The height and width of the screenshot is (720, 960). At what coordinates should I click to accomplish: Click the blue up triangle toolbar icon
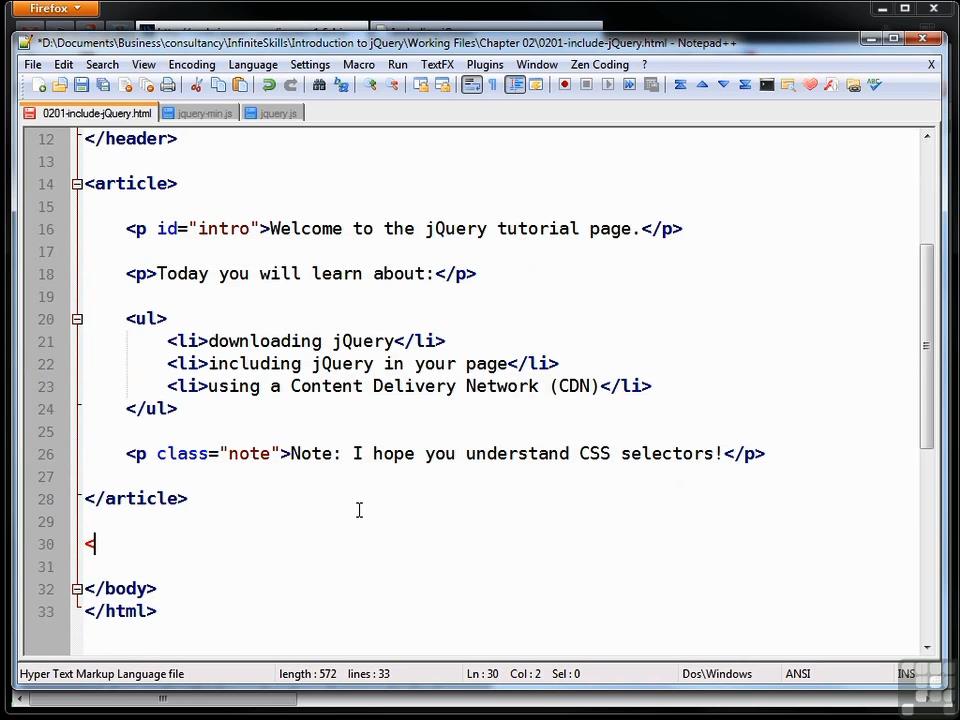click(702, 84)
